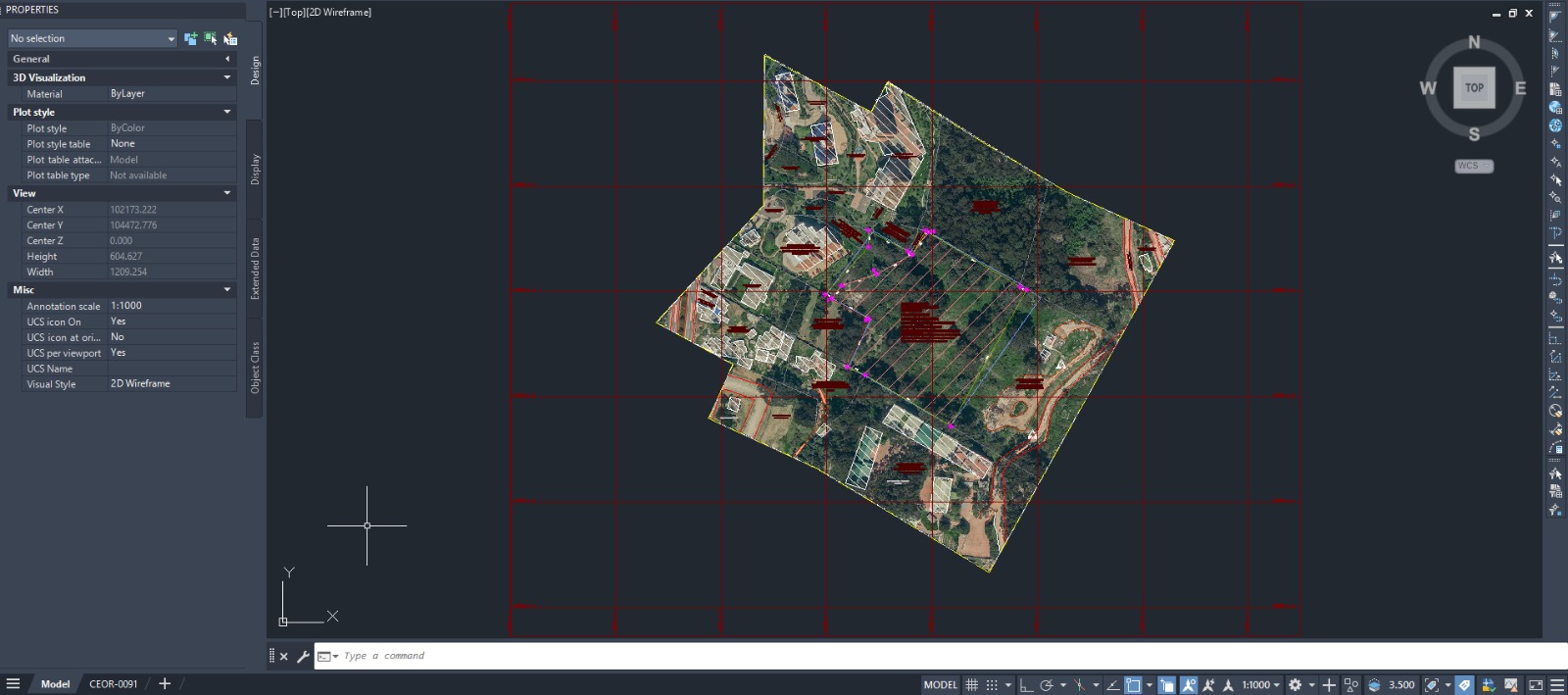The image size is (1568, 695).
Task: Click the Visual Style 2D Wireframe value
Action: [x=171, y=383]
